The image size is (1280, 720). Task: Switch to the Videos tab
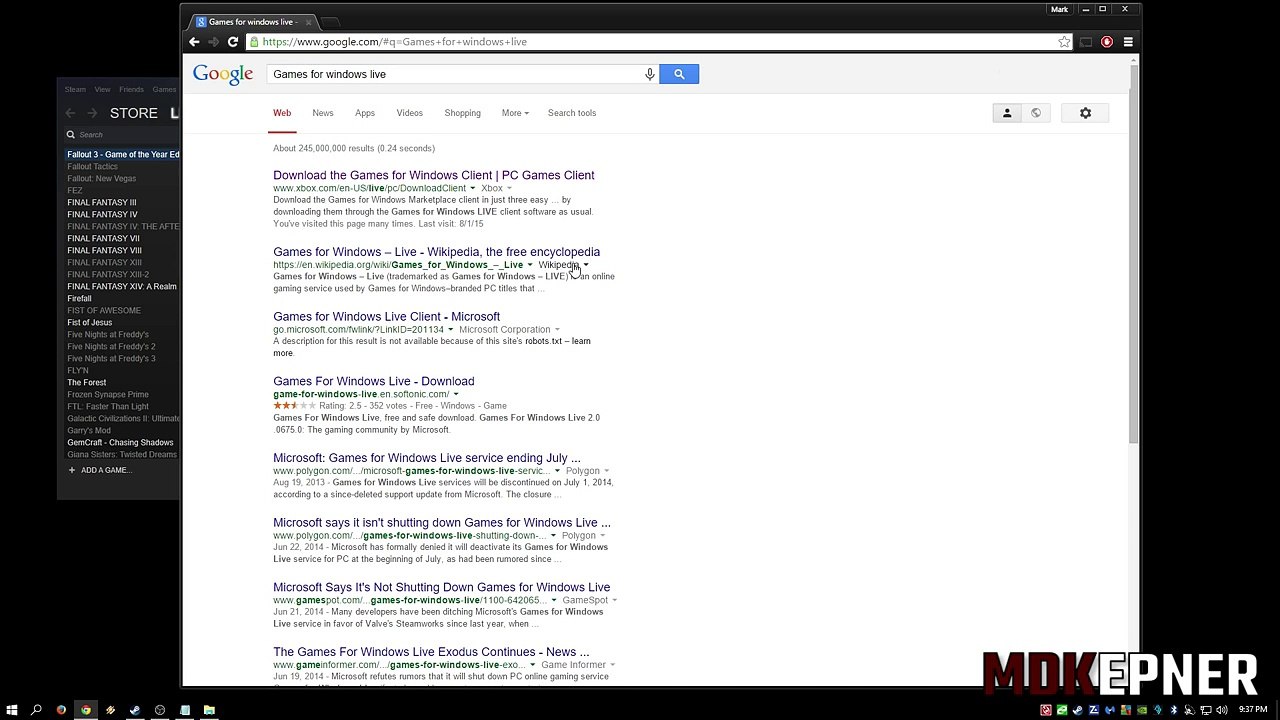[409, 113]
